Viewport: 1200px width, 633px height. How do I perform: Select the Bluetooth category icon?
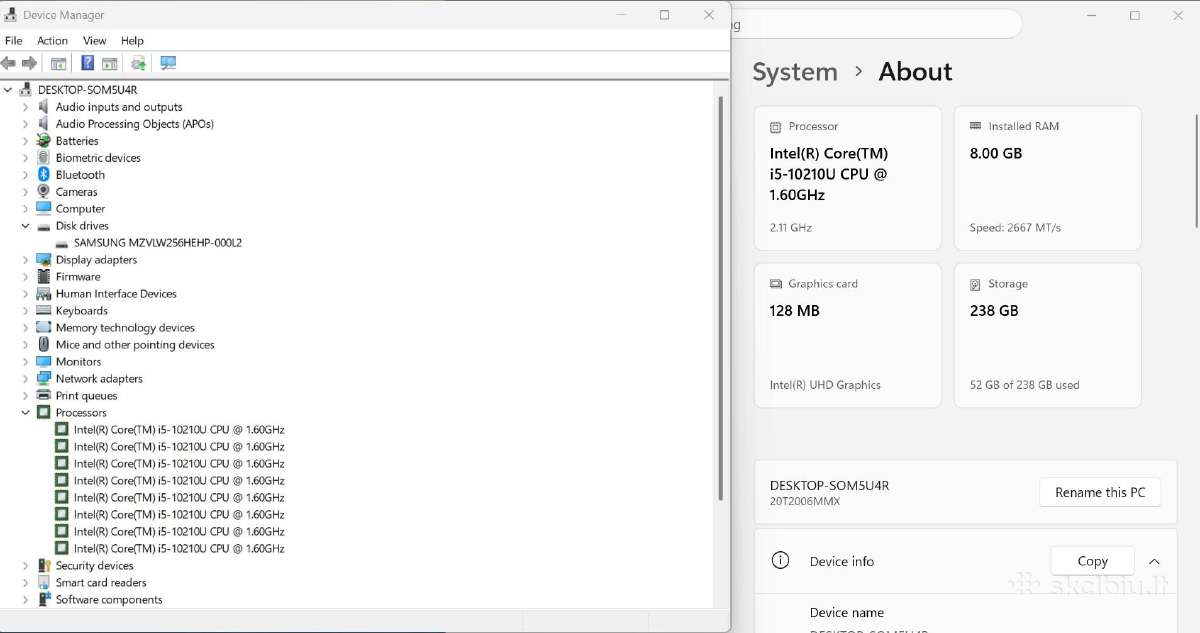tap(44, 175)
